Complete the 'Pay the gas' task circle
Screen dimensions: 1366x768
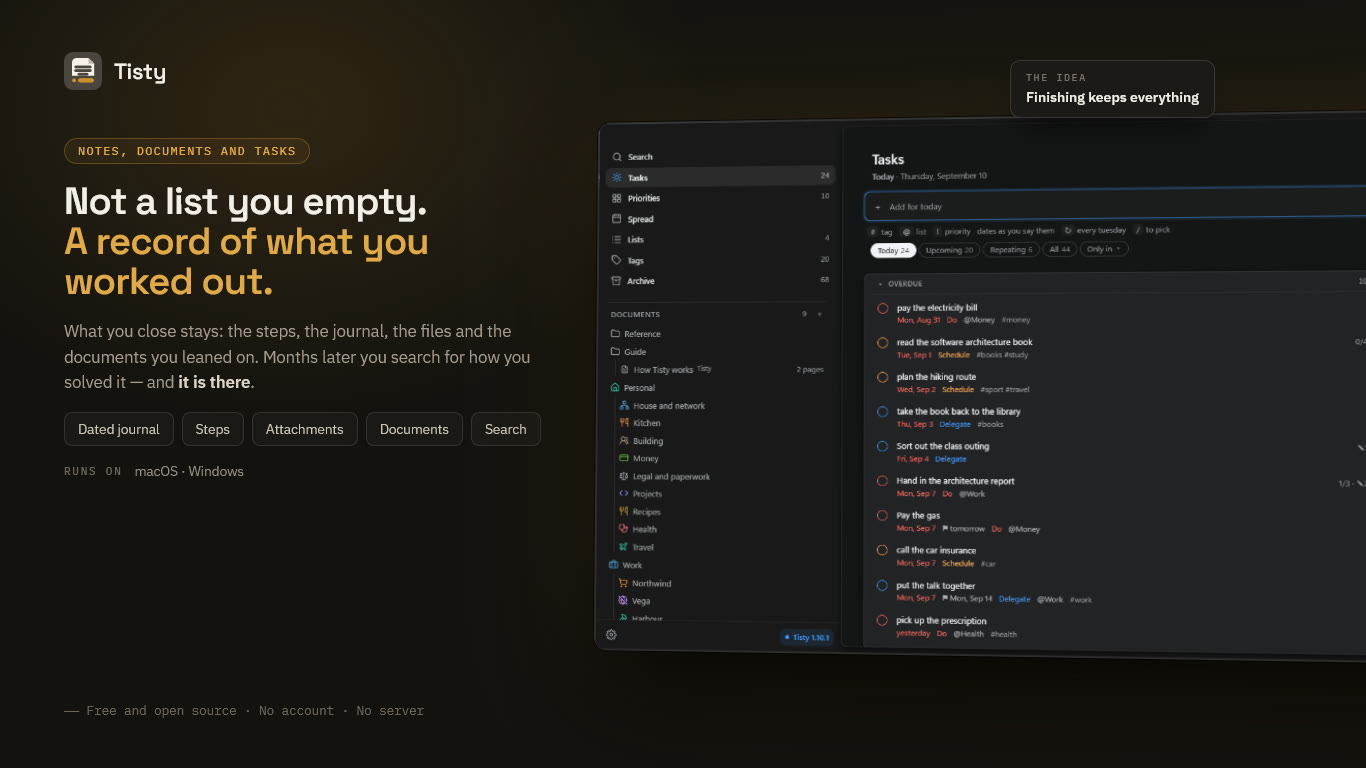883,516
